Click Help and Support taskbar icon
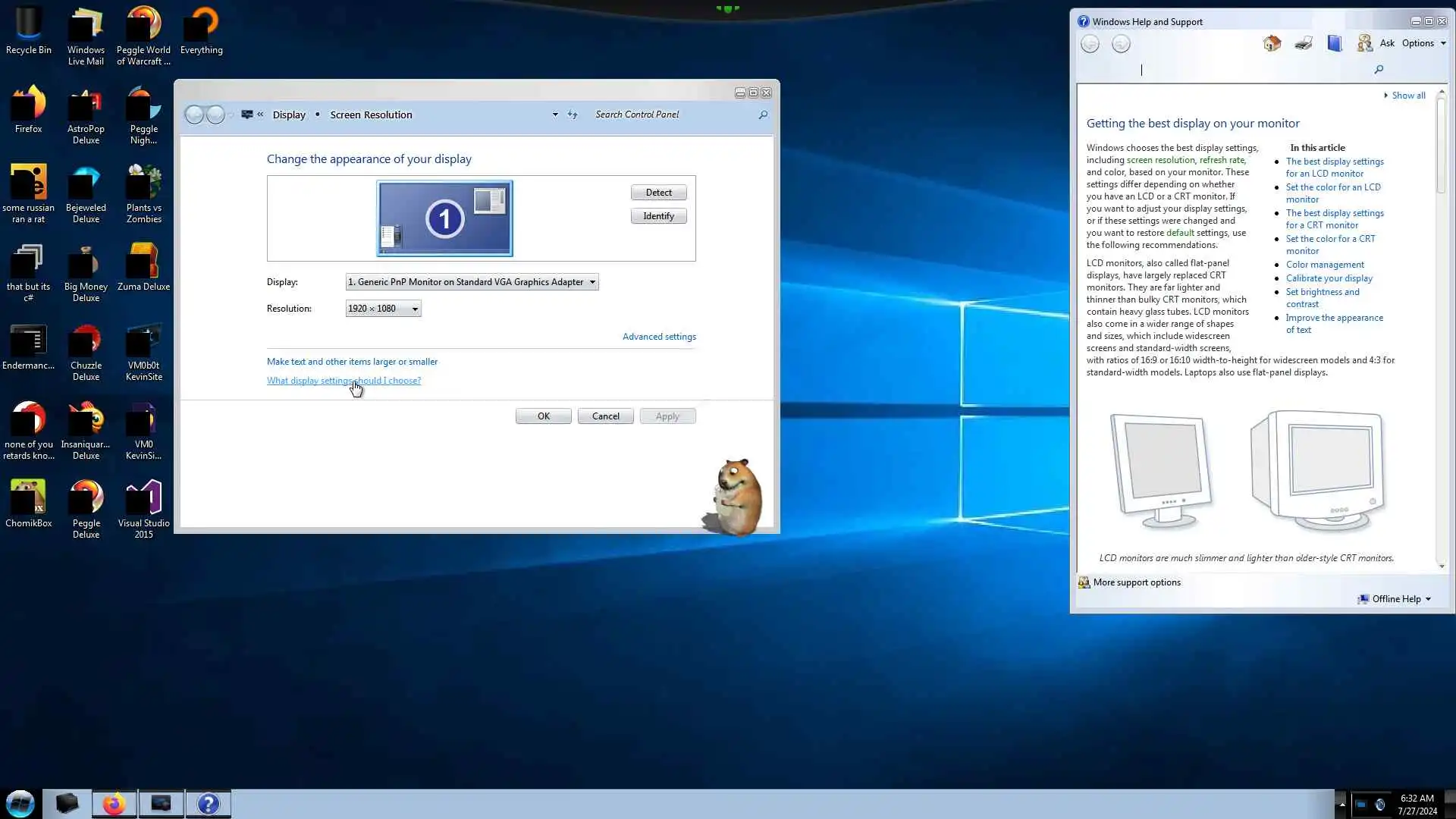 [208, 804]
